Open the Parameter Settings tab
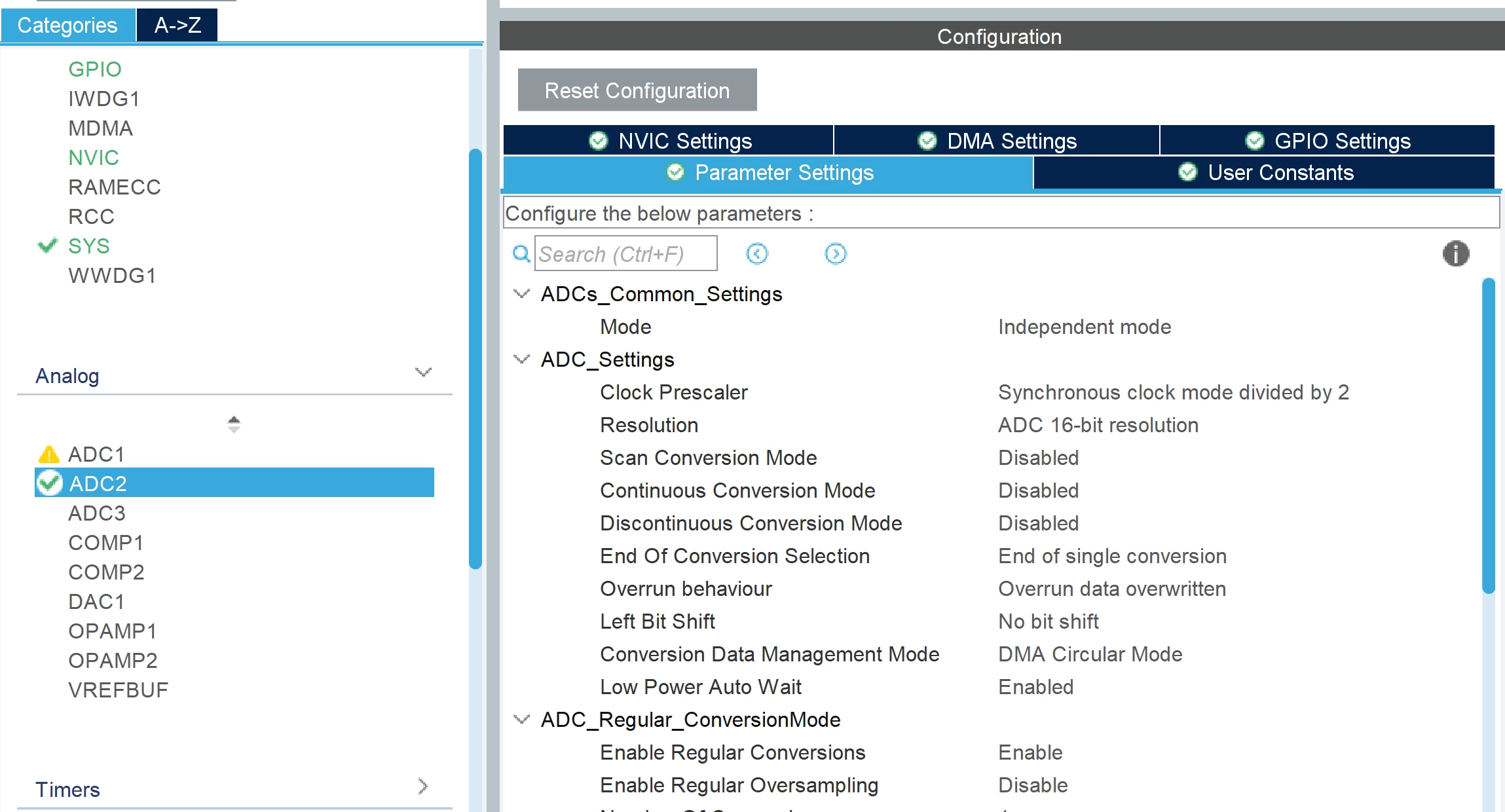Image resolution: width=1505 pixels, height=812 pixels. pos(768,173)
